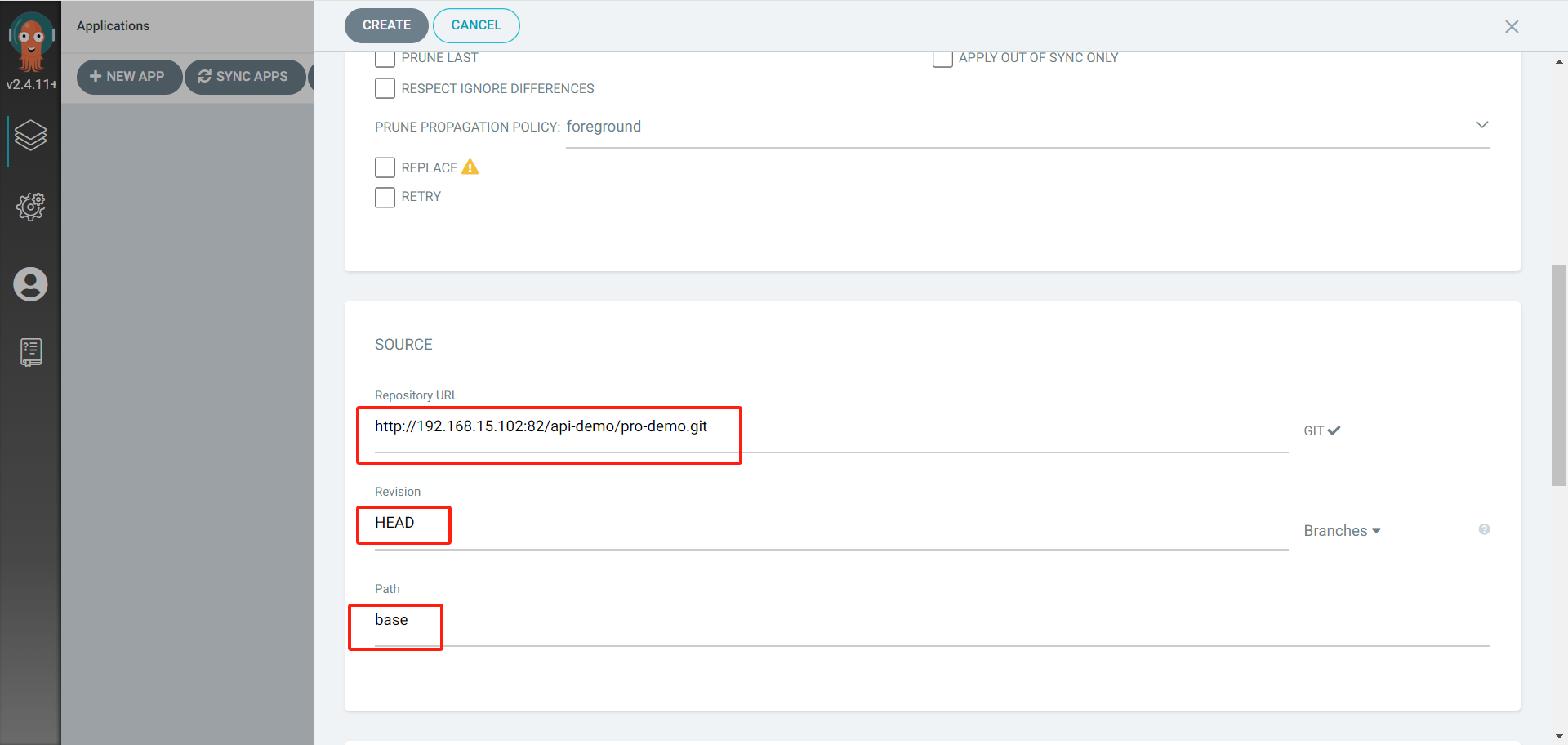The image size is (1568, 745).
Task: Open the Branches revision dropdown
Action: [1342, 530]
